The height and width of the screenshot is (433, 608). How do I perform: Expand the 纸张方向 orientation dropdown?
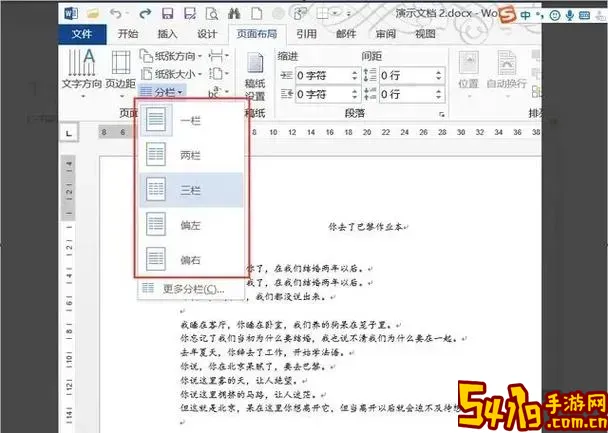pos(171,56)
